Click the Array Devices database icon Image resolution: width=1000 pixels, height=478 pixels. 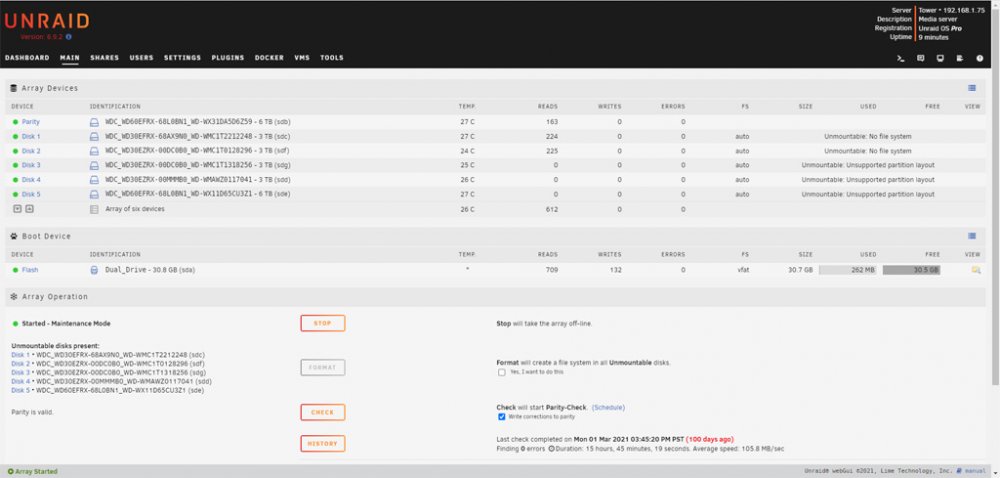(x=13, y=88)
